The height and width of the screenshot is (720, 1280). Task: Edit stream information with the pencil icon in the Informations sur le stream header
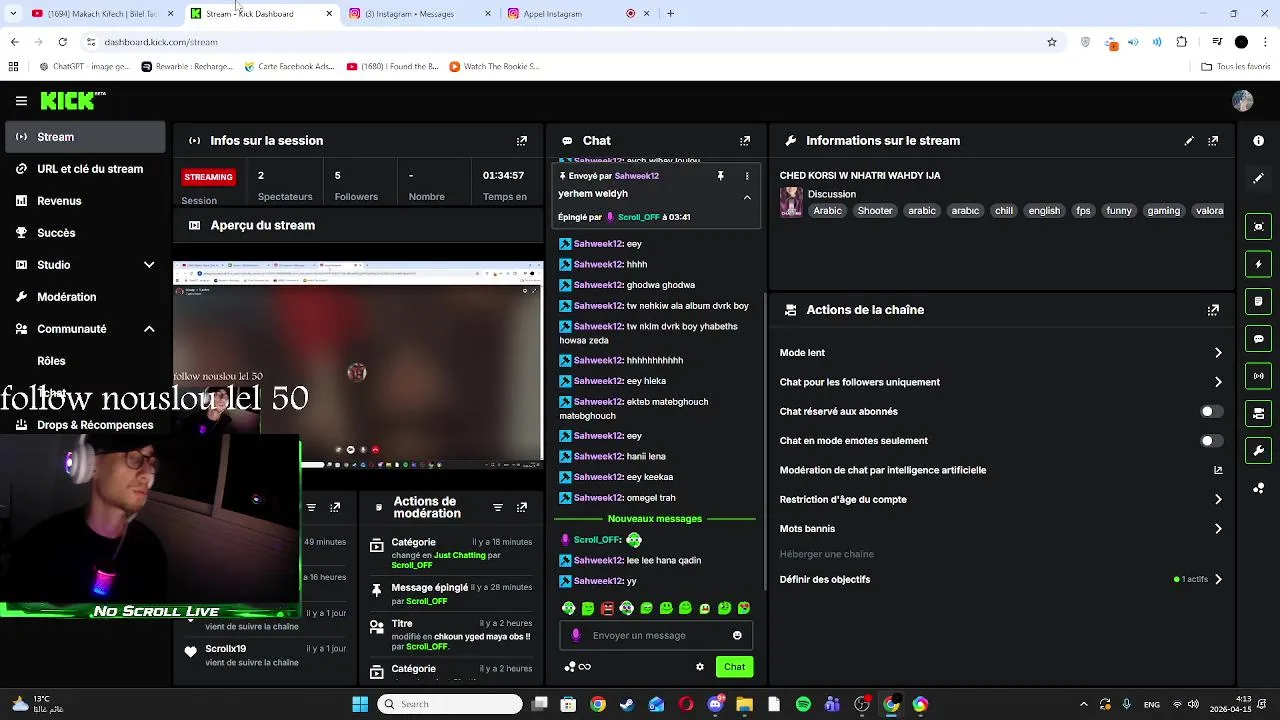point(1189,141)
